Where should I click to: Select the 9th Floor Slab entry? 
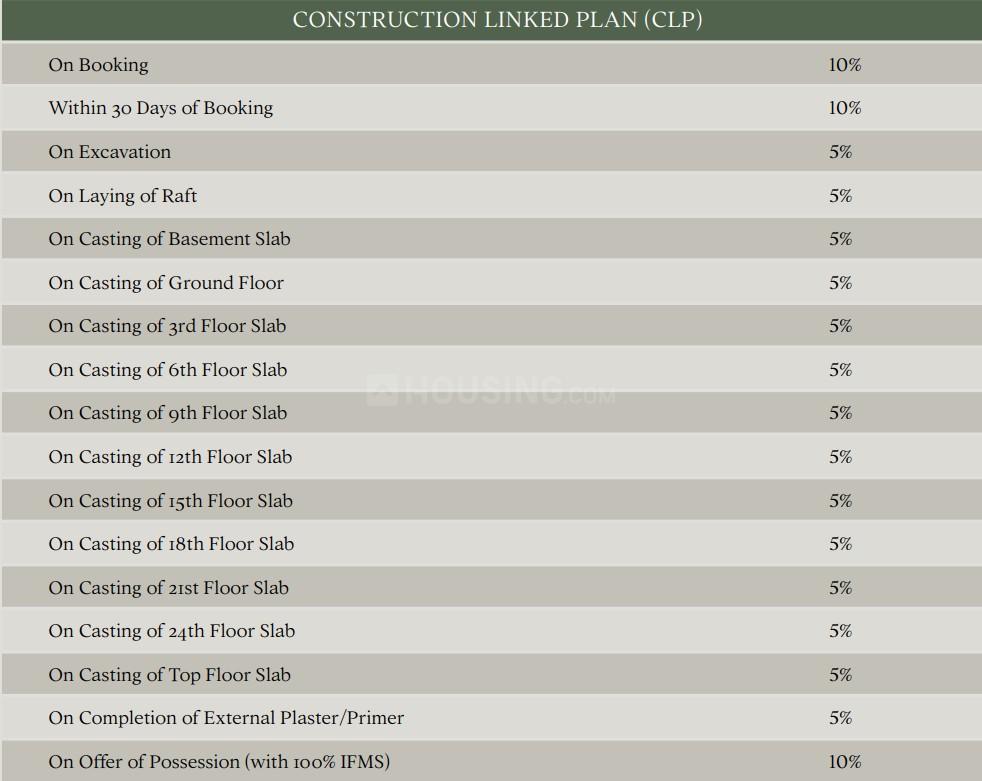167,413
